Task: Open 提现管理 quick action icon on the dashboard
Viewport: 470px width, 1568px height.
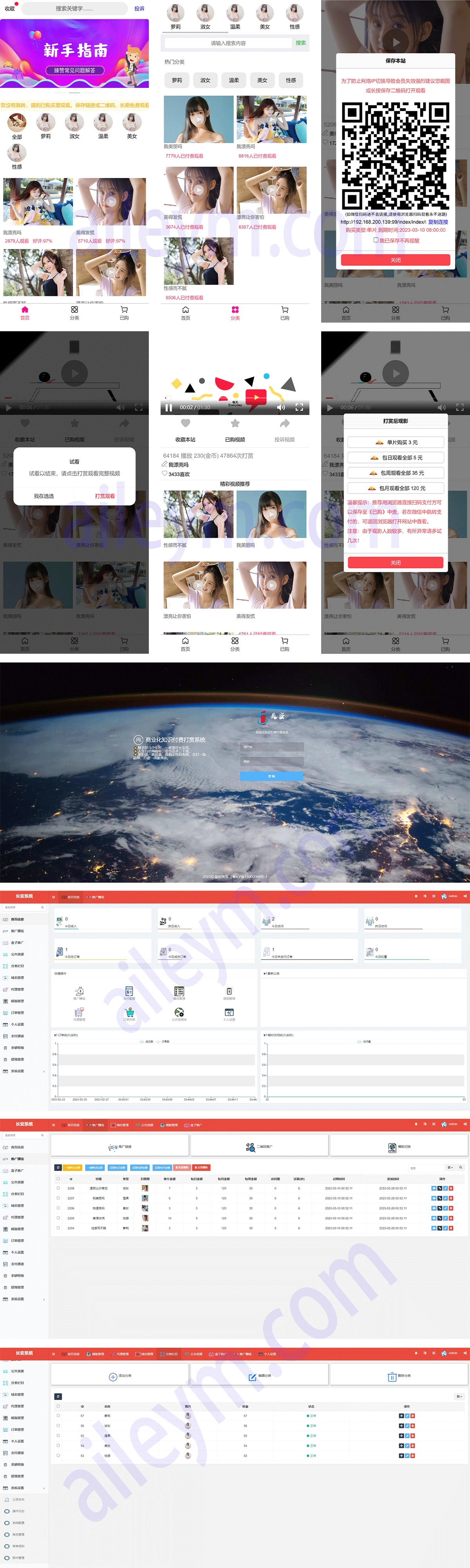Action: point(229,992)
